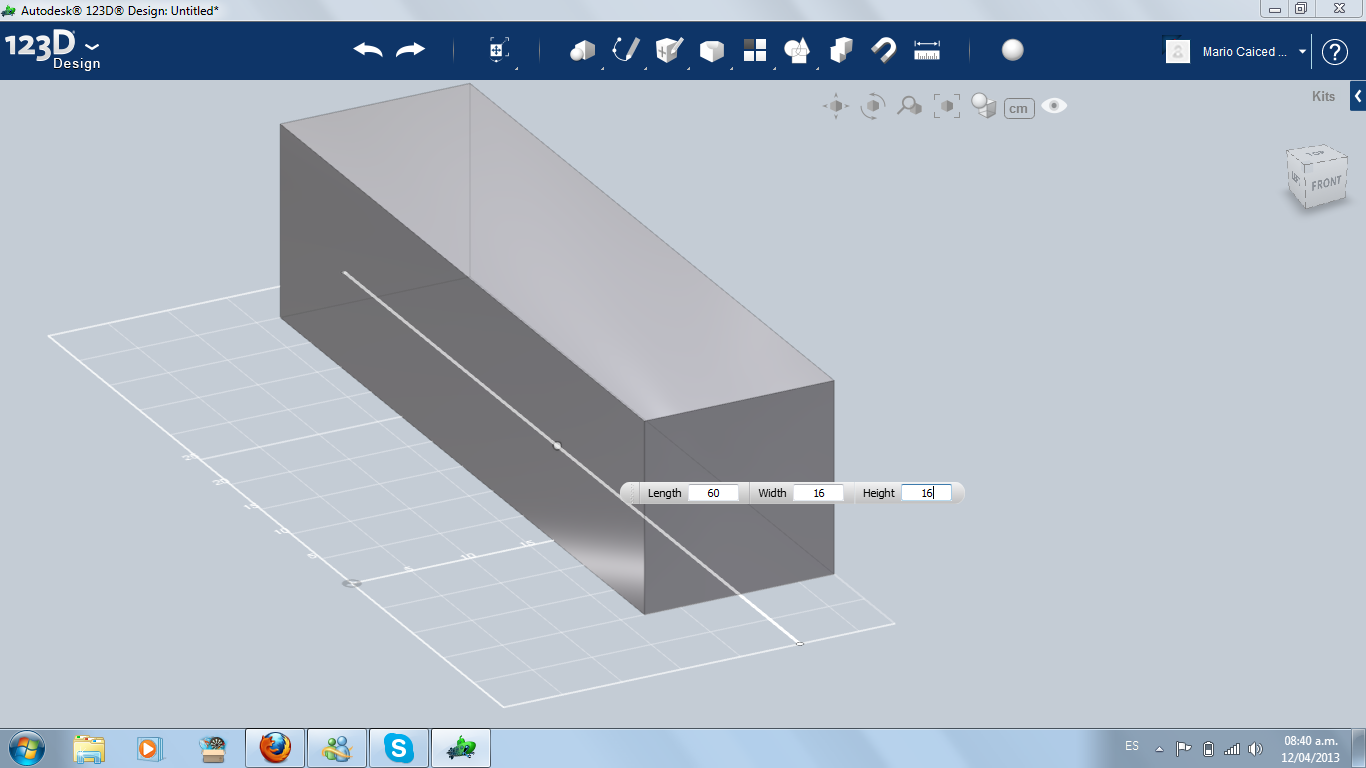Open the Help question mark
The image size is (1366, 768).
[1335, 52]
